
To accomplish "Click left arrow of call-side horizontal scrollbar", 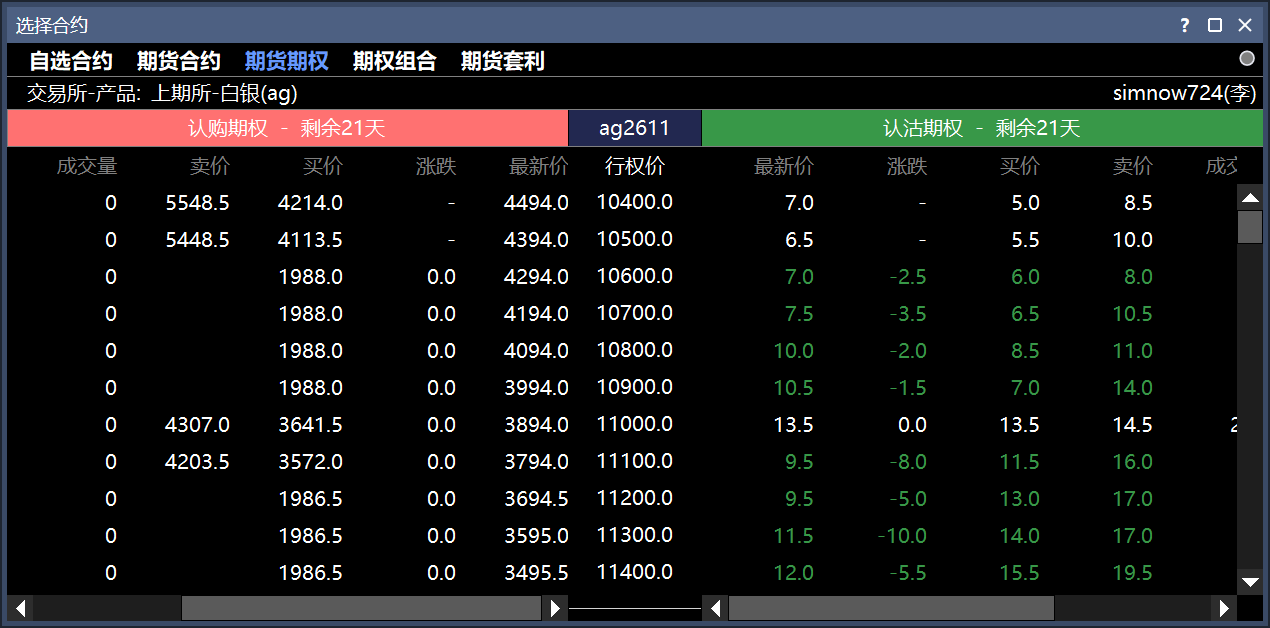I will pyautogui.click(x=19, y=608).
